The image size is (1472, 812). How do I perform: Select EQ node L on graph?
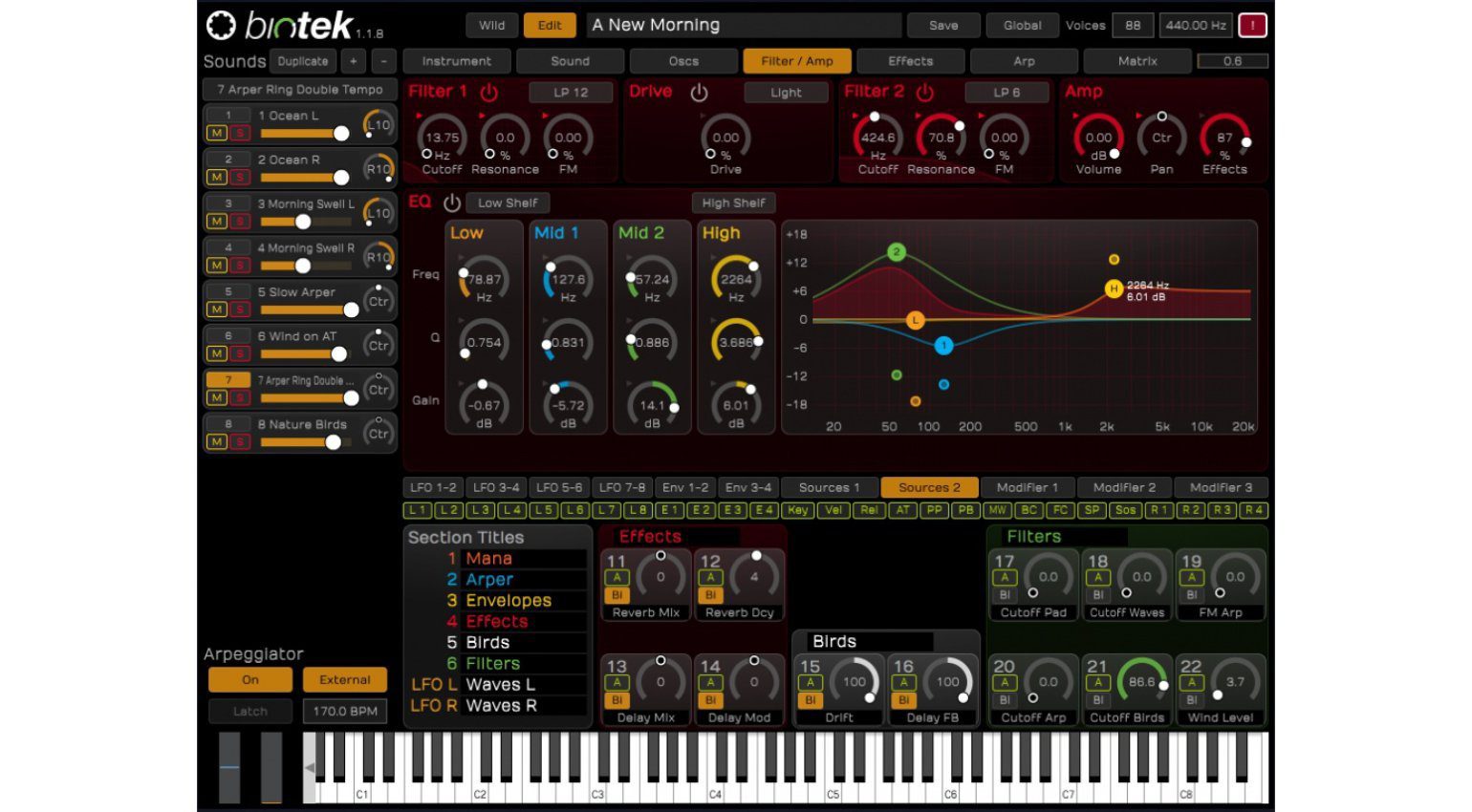click(915, 320)
